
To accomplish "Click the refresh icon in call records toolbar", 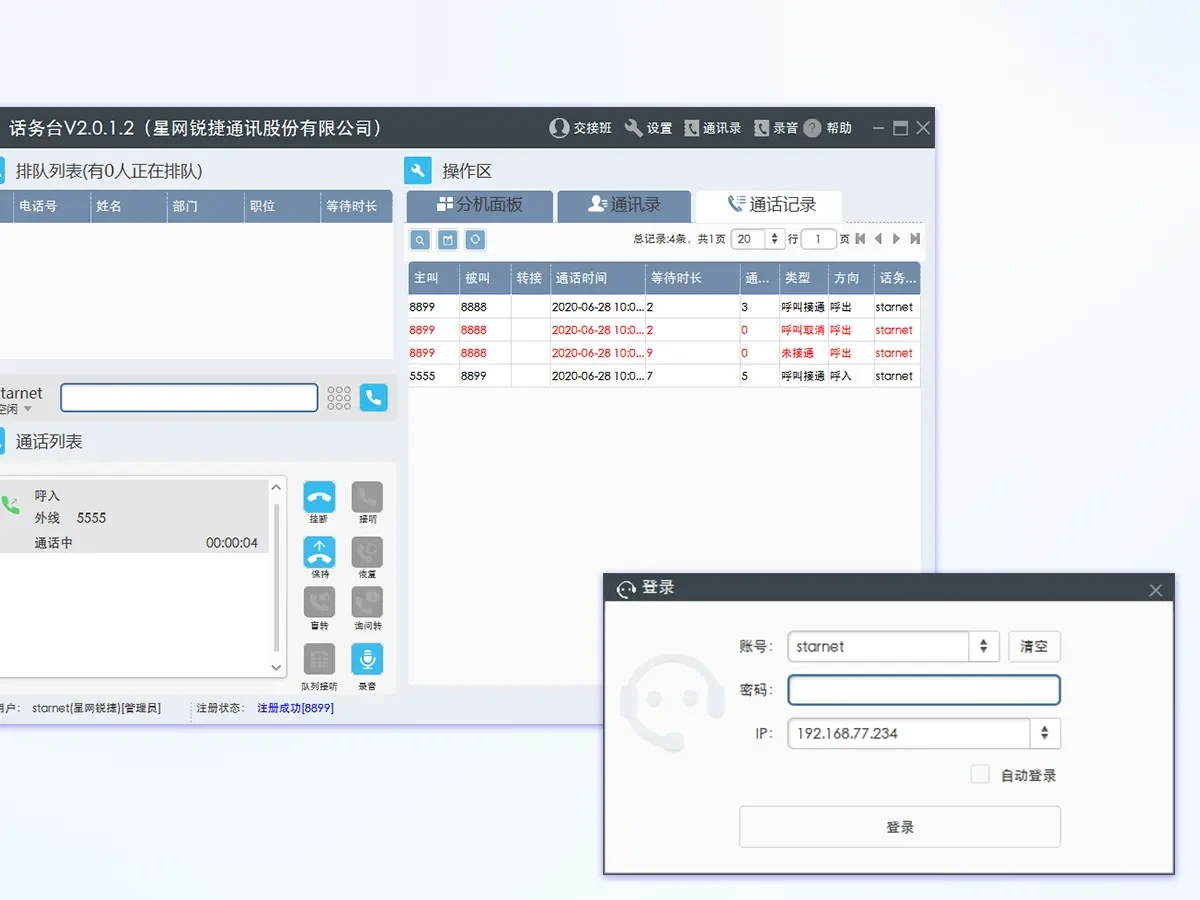I will click(476, 240).
